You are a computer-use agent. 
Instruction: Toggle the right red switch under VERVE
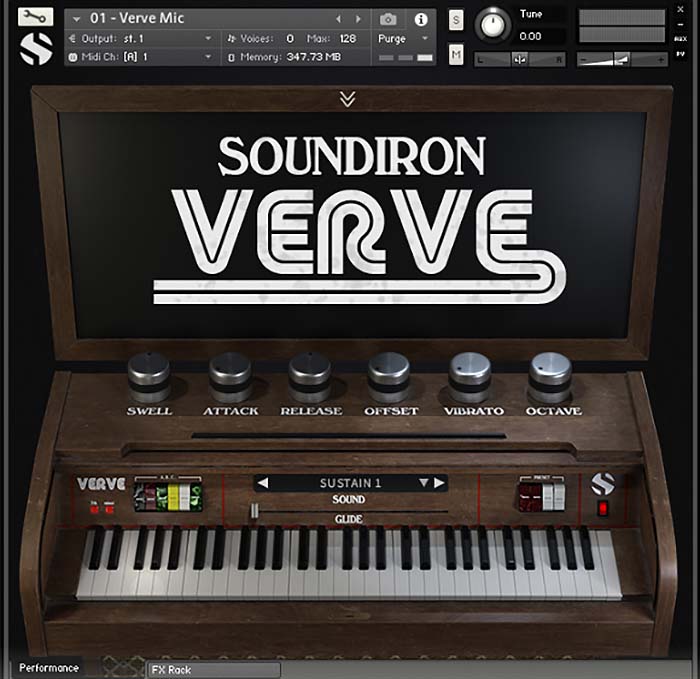point(109,508)
